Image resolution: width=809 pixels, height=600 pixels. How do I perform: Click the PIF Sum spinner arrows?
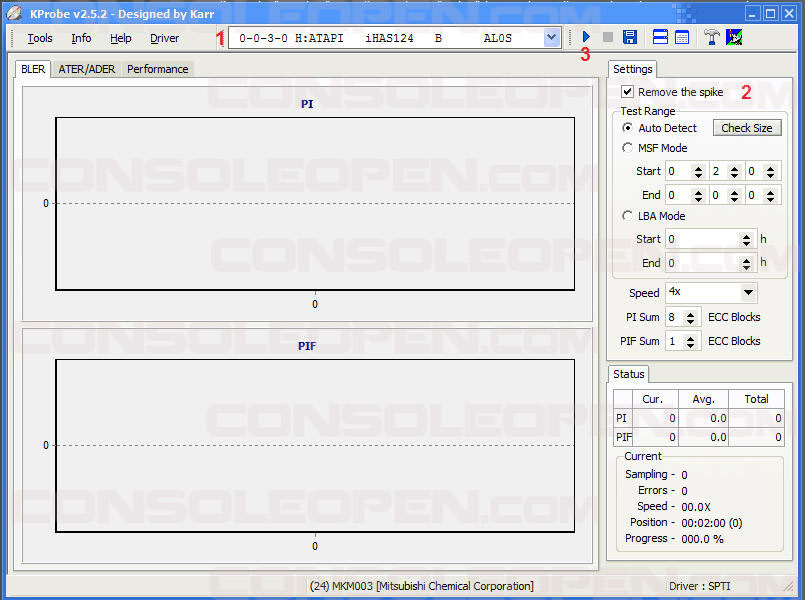[690, 342]
